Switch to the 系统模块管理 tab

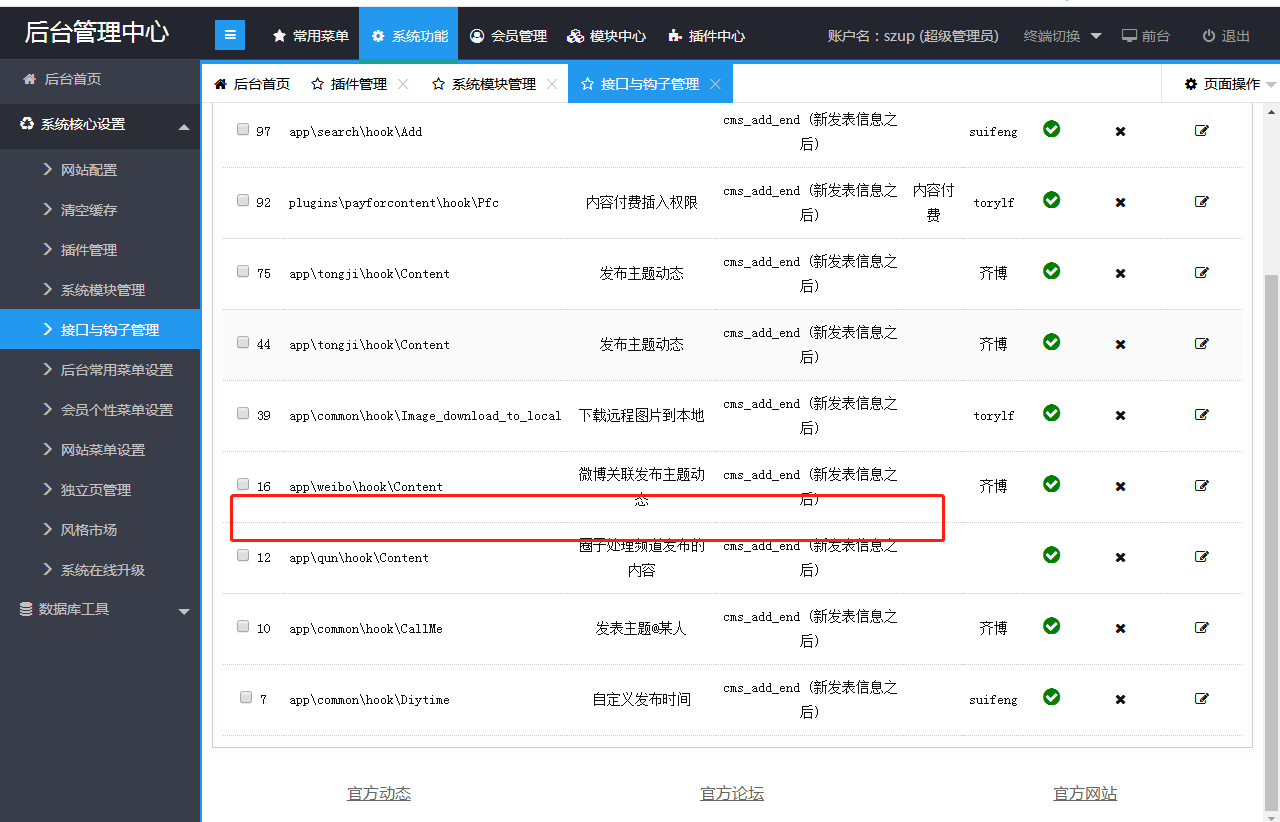[x=493, y=84]
